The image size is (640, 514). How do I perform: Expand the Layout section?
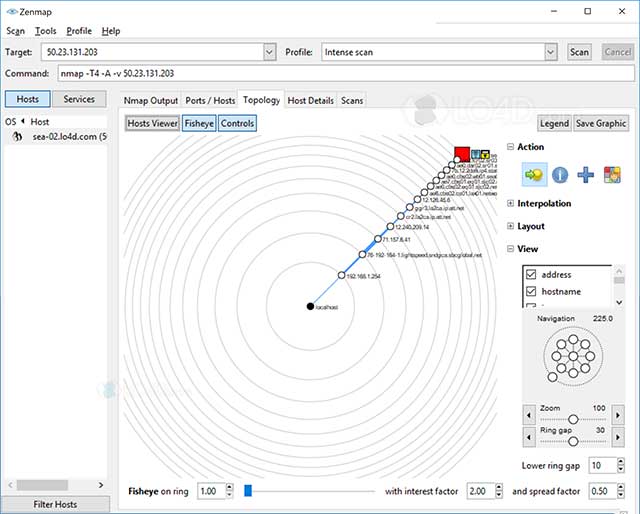[x=511, y=227]
